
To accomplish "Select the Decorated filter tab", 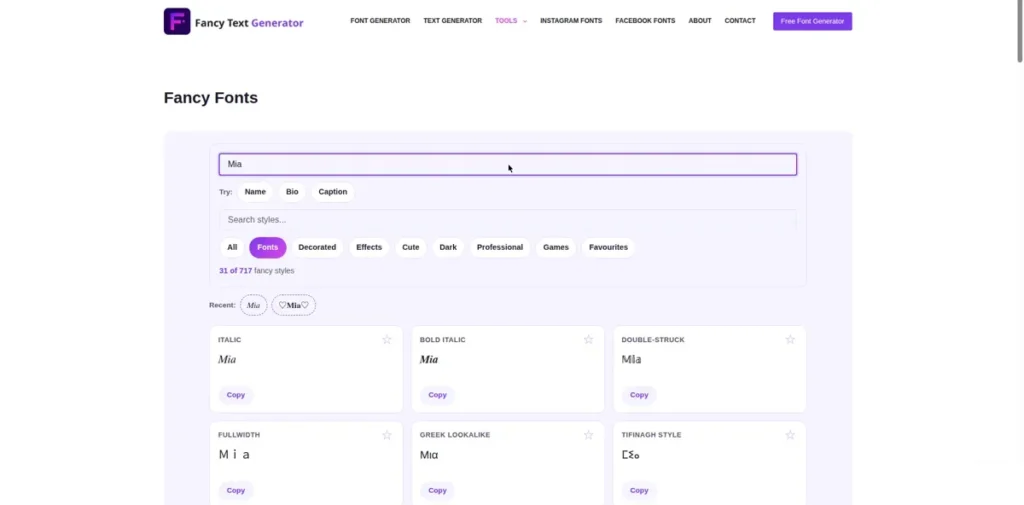I will tap(317, 248).
